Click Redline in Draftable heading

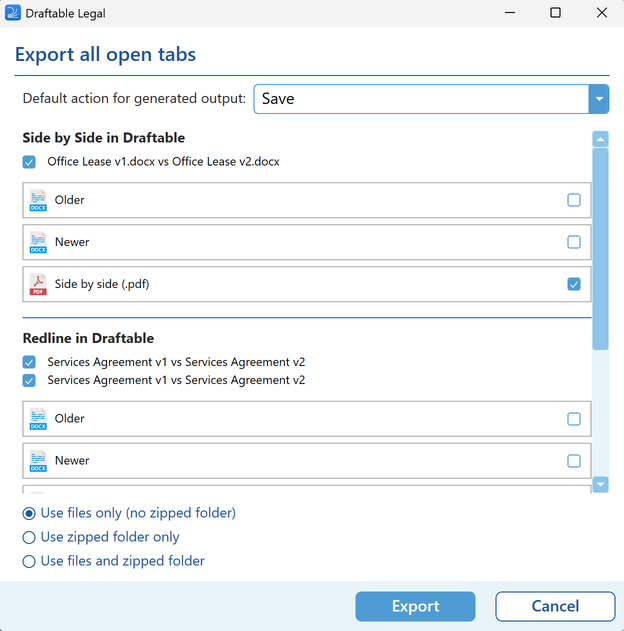coord(88,338)
